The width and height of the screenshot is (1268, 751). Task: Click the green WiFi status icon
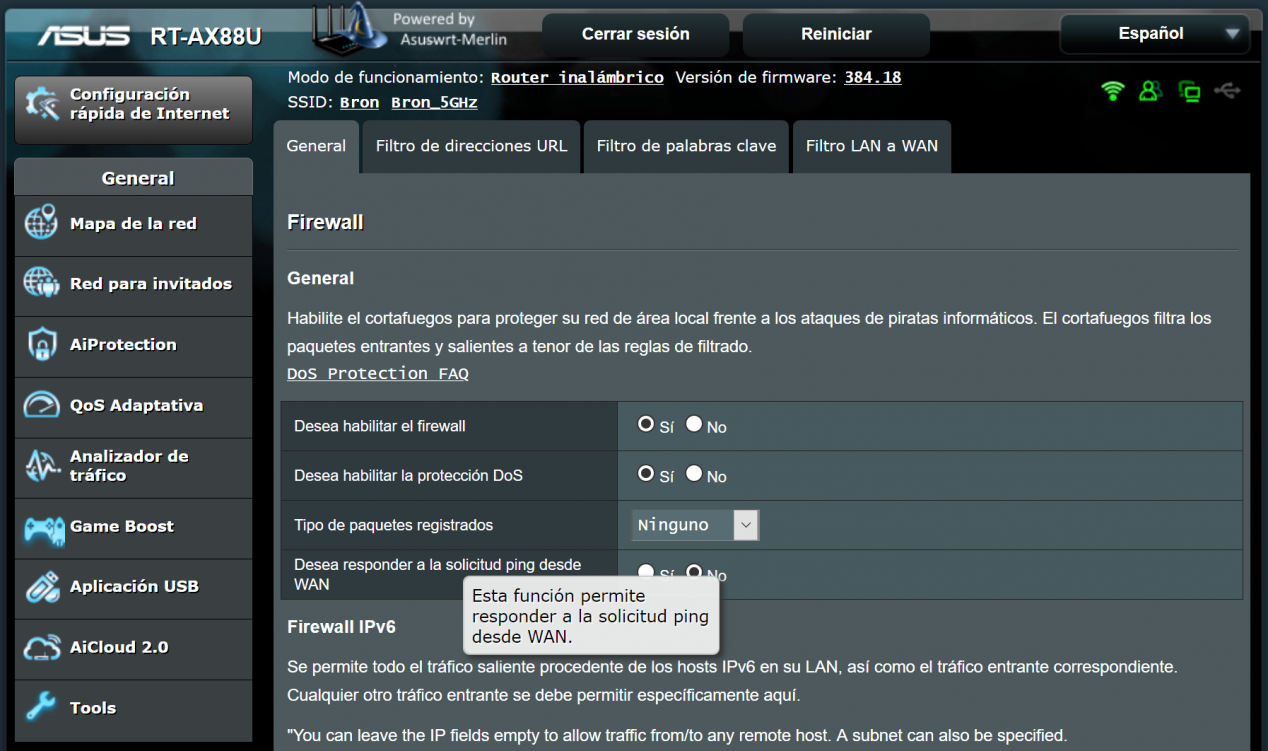coord(1112,91)
